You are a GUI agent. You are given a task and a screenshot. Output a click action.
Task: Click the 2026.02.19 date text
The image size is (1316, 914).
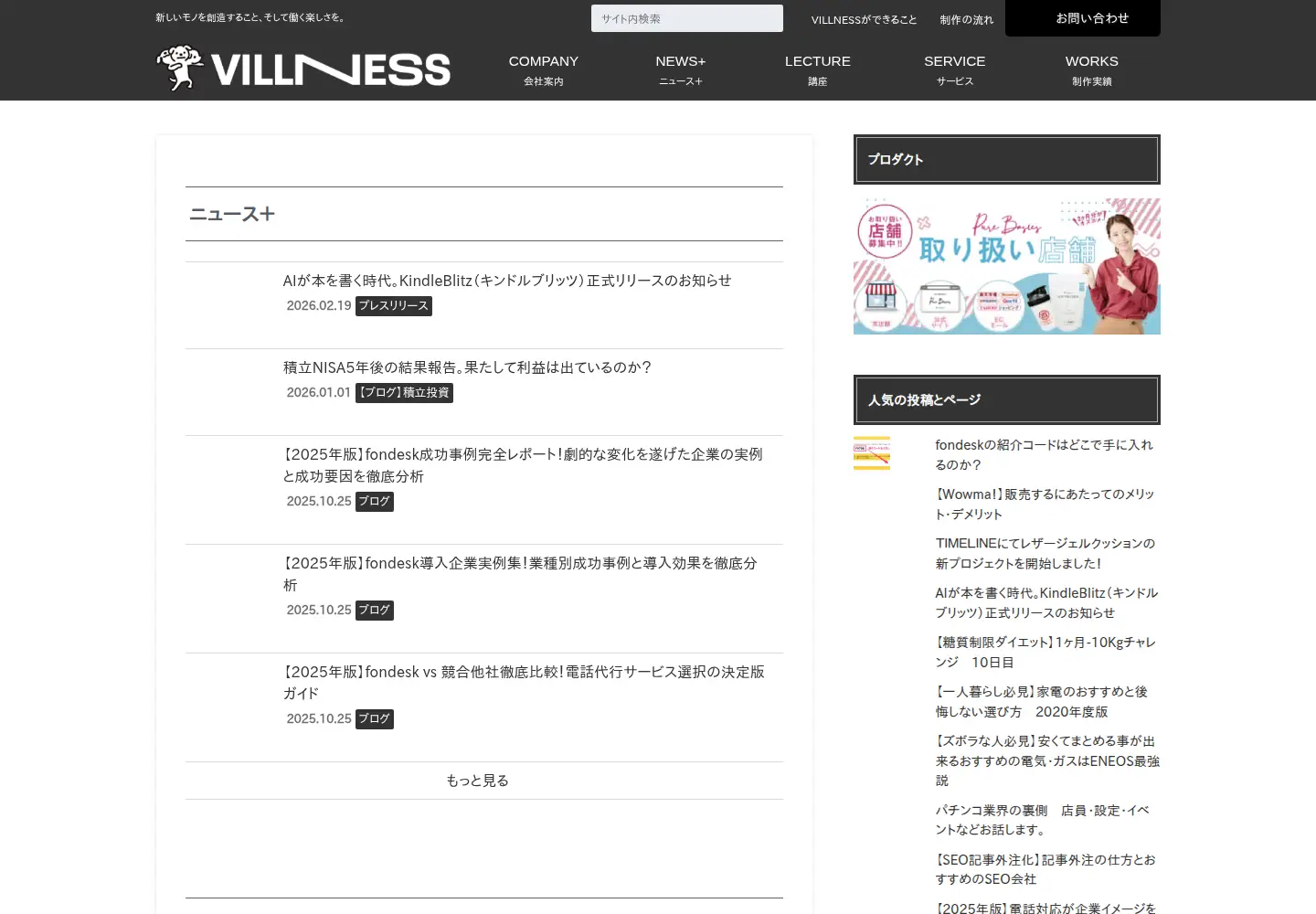pos(319,306)
